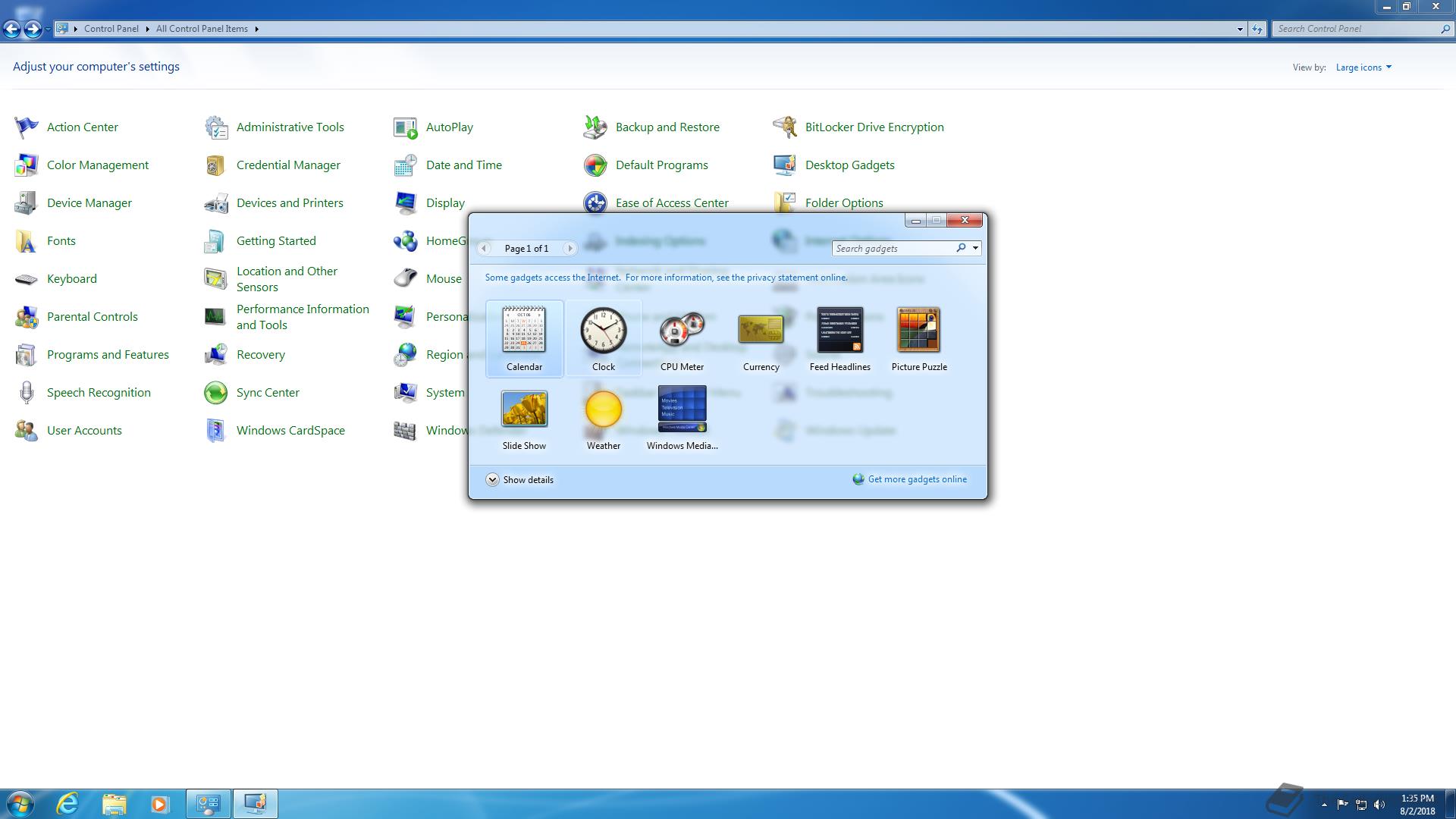The image size is (1456, 819).
Task: Click All Control Panel Items breadcrumb
Action: (202, 29)
